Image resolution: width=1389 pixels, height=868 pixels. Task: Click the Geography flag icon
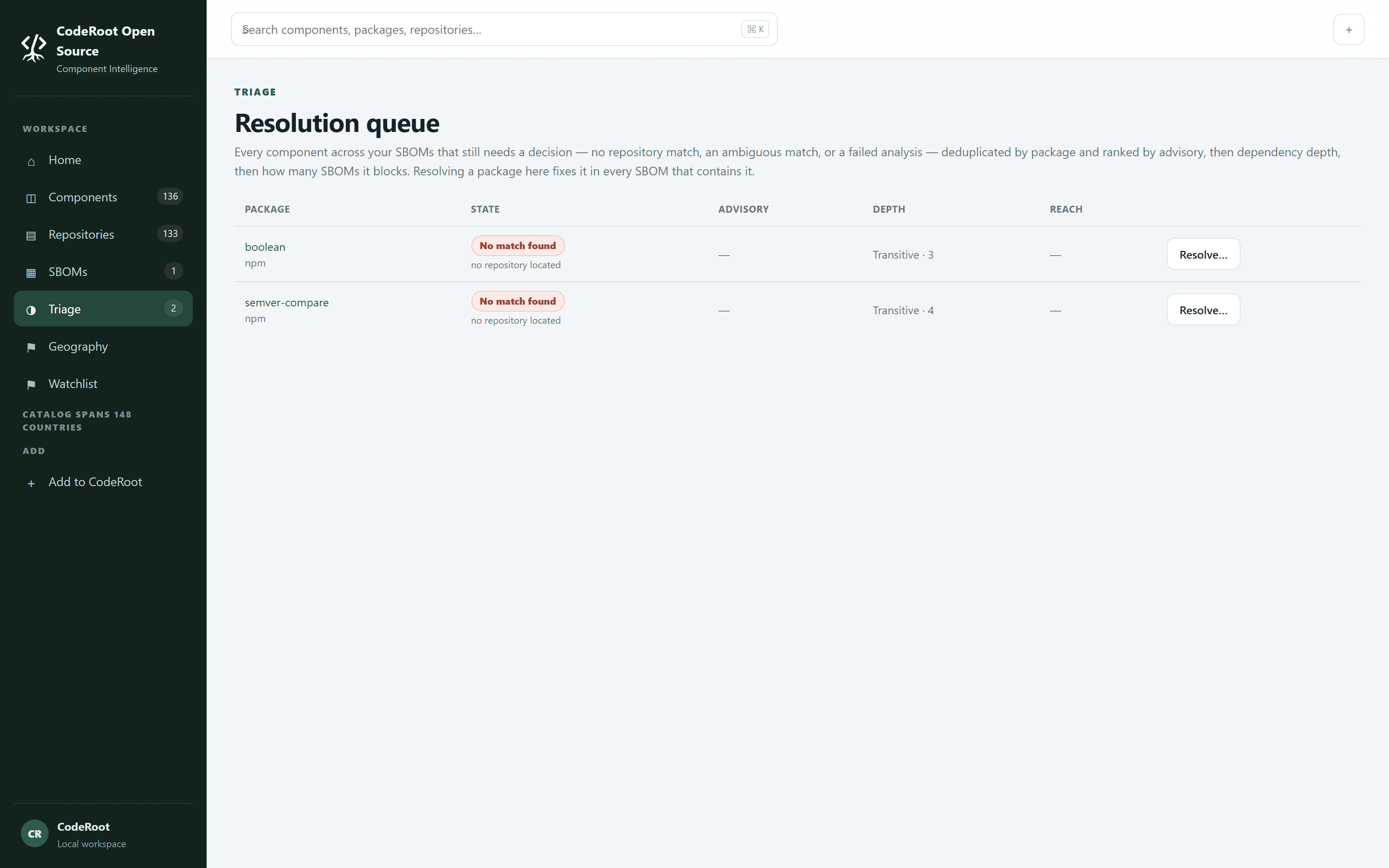[x=31, y=348]
